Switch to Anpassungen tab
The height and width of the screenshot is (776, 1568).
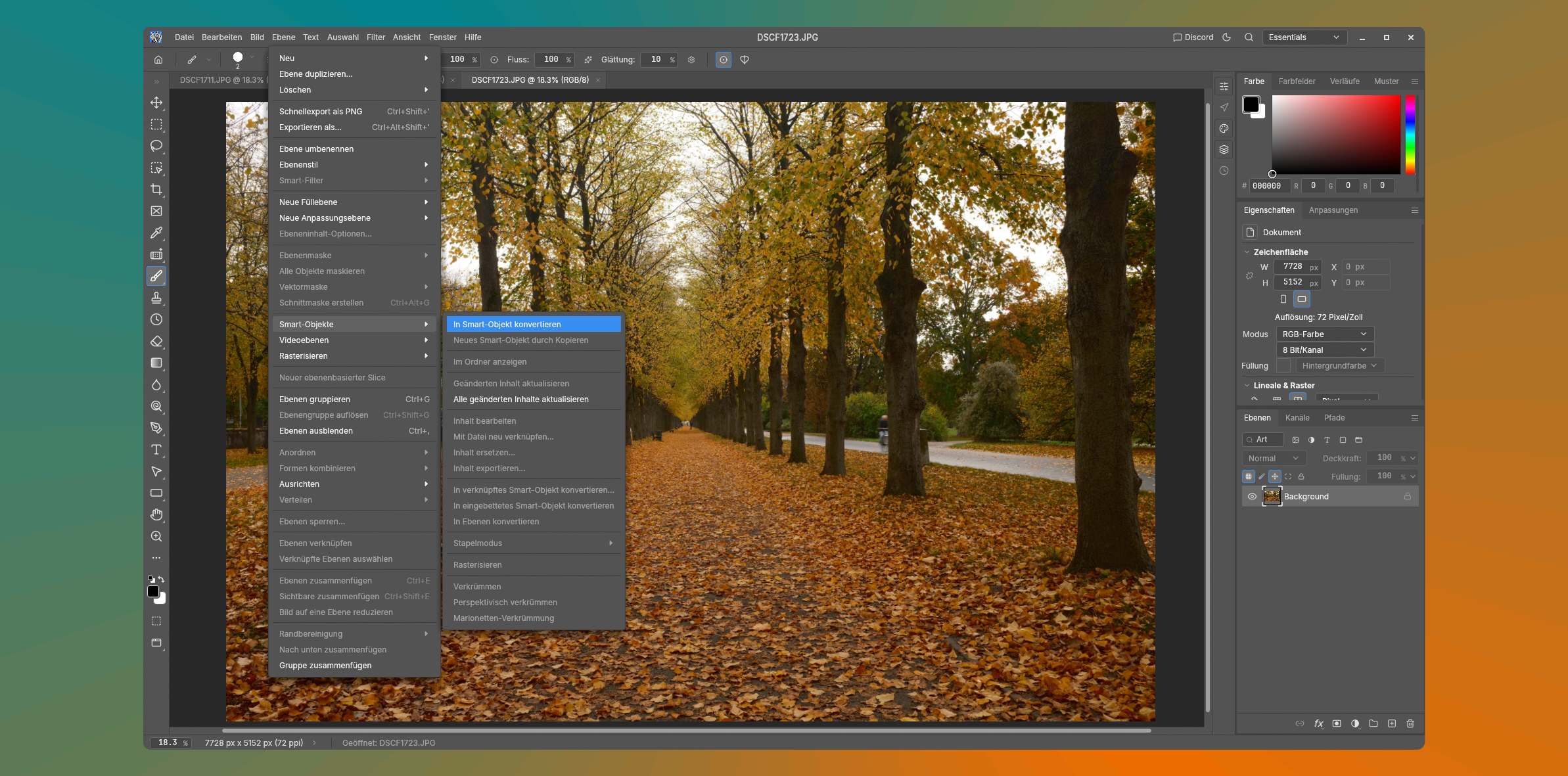[x=1333, y=210]
